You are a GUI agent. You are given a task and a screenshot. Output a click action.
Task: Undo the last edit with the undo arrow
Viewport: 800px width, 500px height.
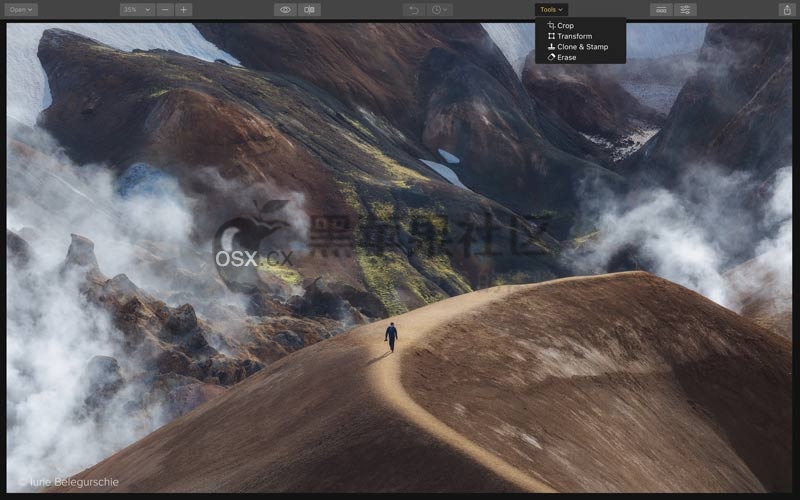[414, 10]
